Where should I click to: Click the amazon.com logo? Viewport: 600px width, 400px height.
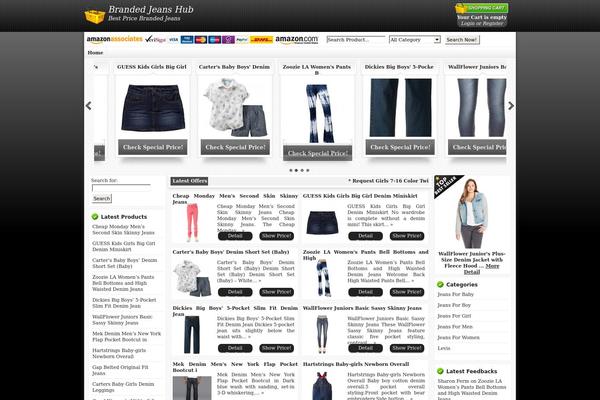pos(297,40)
